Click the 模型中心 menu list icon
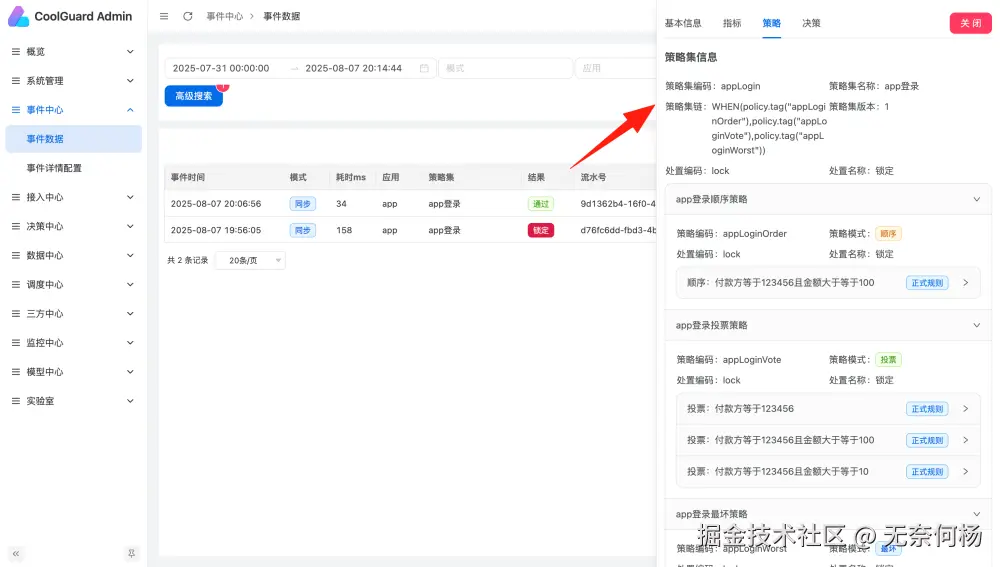1000x567 pixels. [16, 372]
